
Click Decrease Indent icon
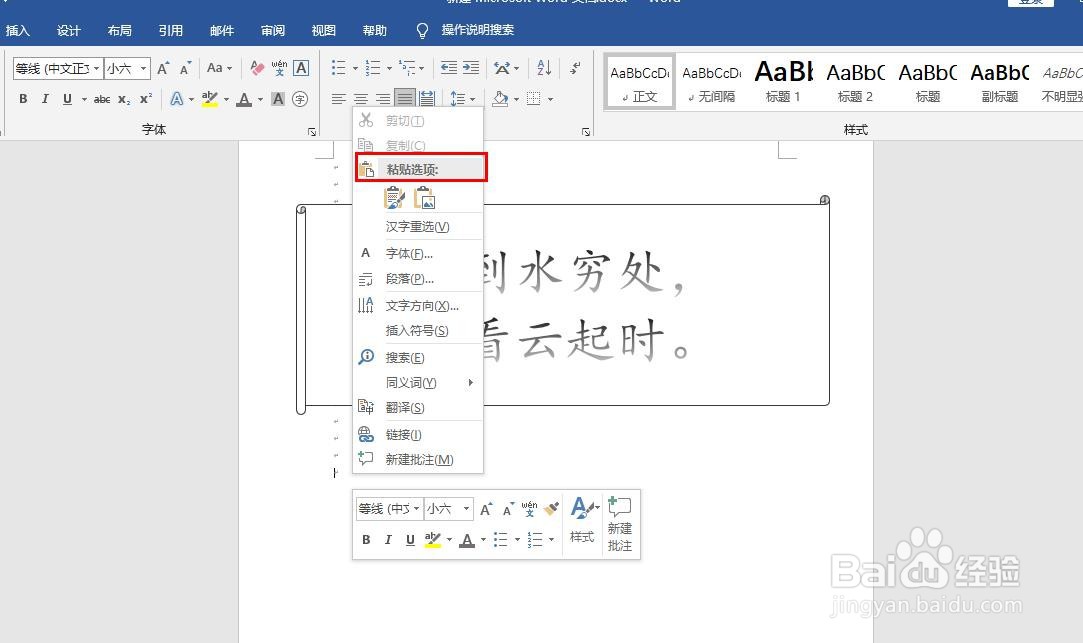tap(449, 68)
